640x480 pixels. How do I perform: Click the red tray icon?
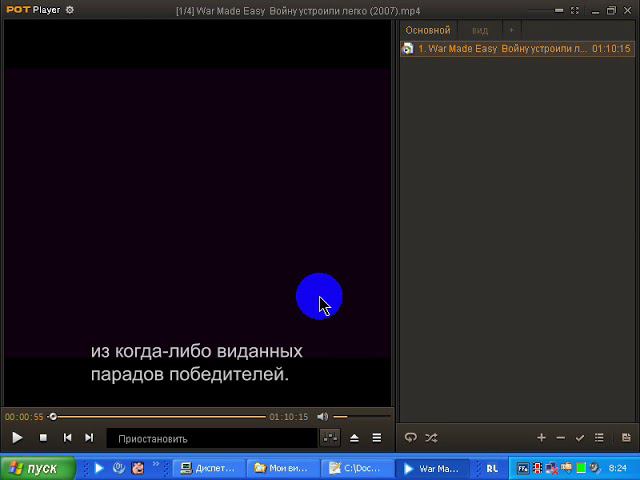(x=537, y=468)
